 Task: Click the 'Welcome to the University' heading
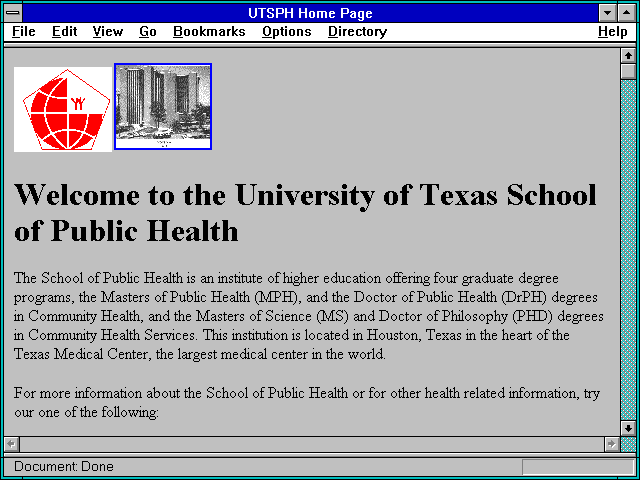305,212
